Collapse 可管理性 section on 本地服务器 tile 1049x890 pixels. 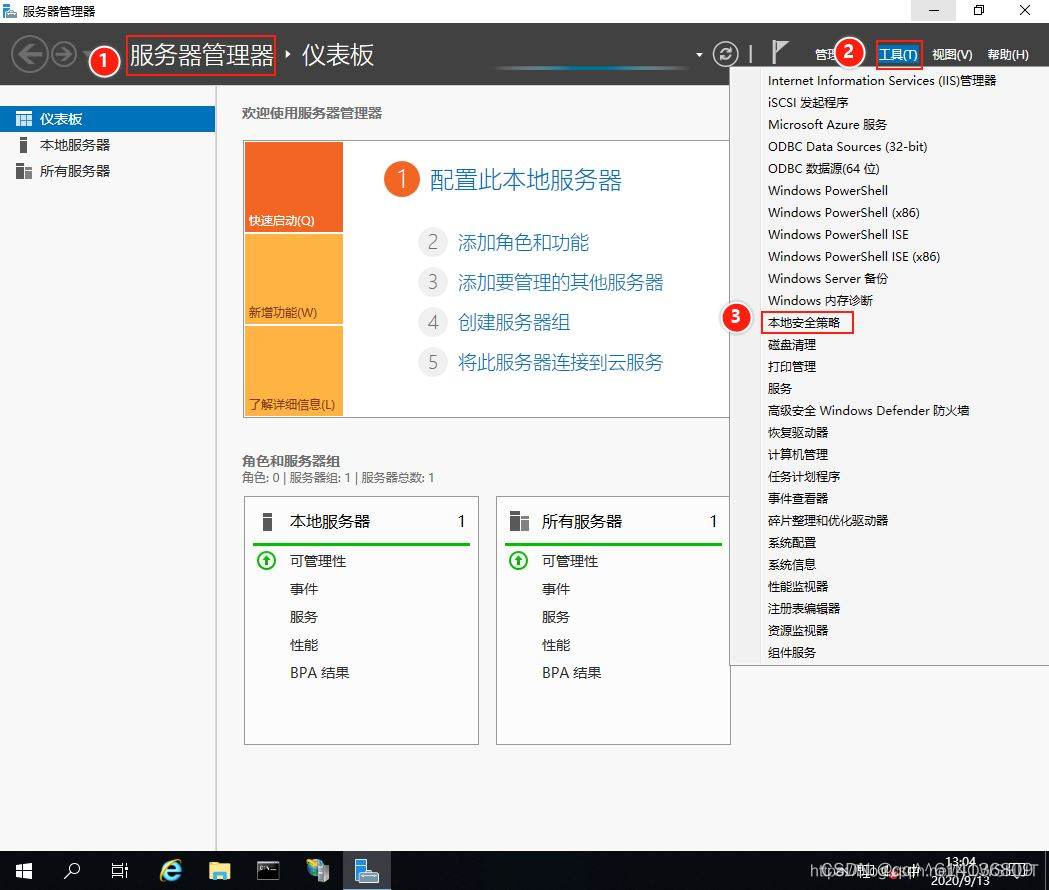click(x=265, y=561)
